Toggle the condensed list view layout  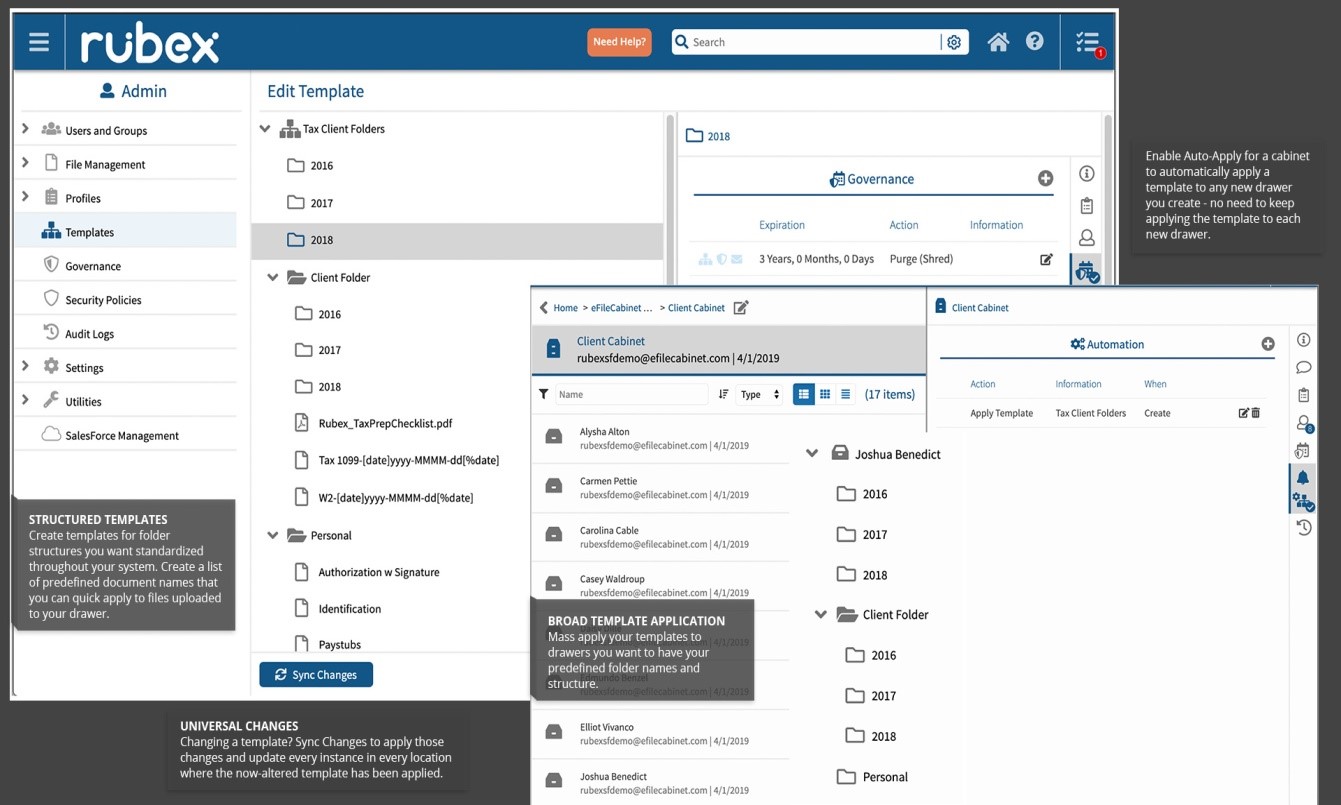845,394
